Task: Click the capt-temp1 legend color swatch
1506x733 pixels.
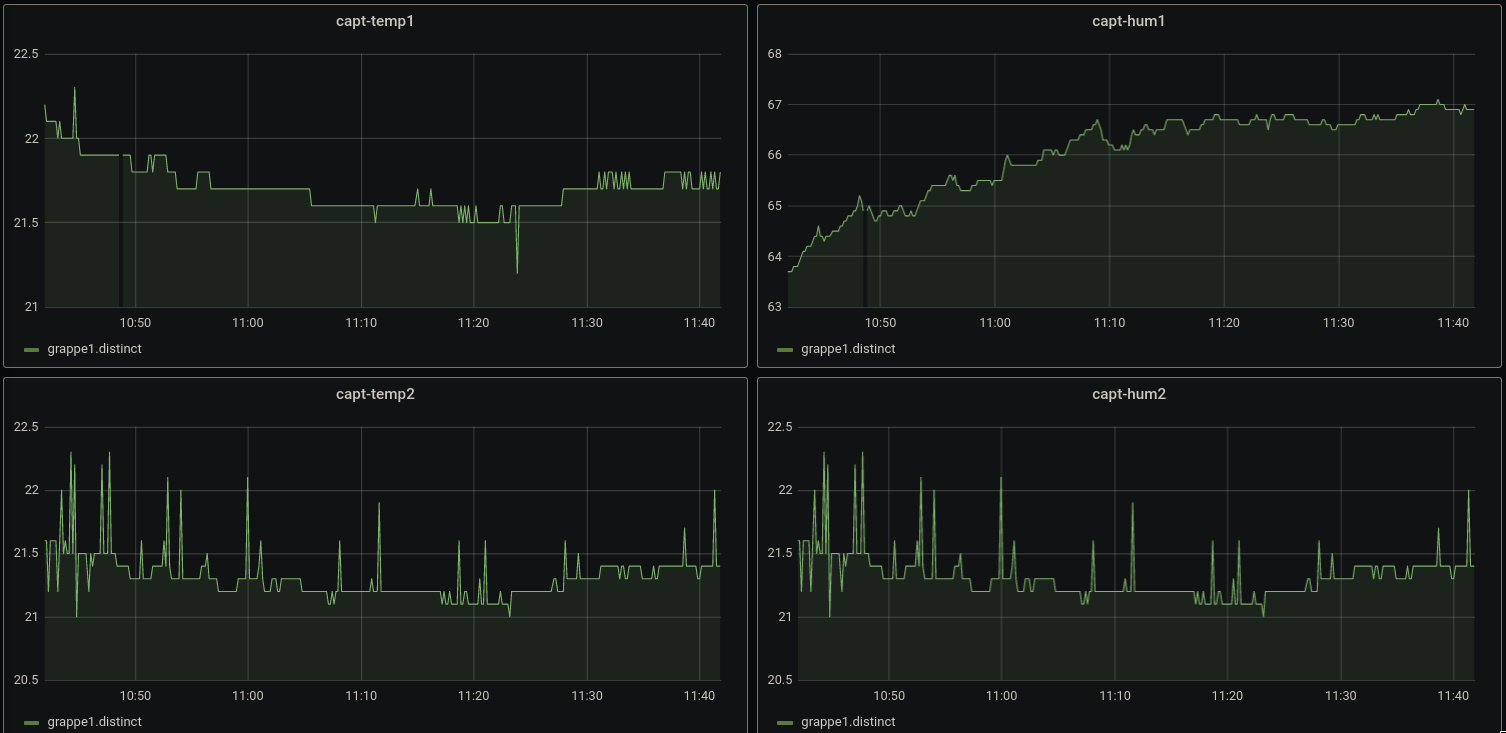Action: [31, 350]
